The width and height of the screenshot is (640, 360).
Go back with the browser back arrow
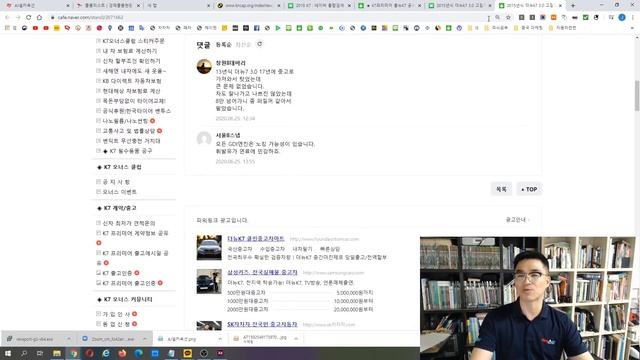coord(7,18)
